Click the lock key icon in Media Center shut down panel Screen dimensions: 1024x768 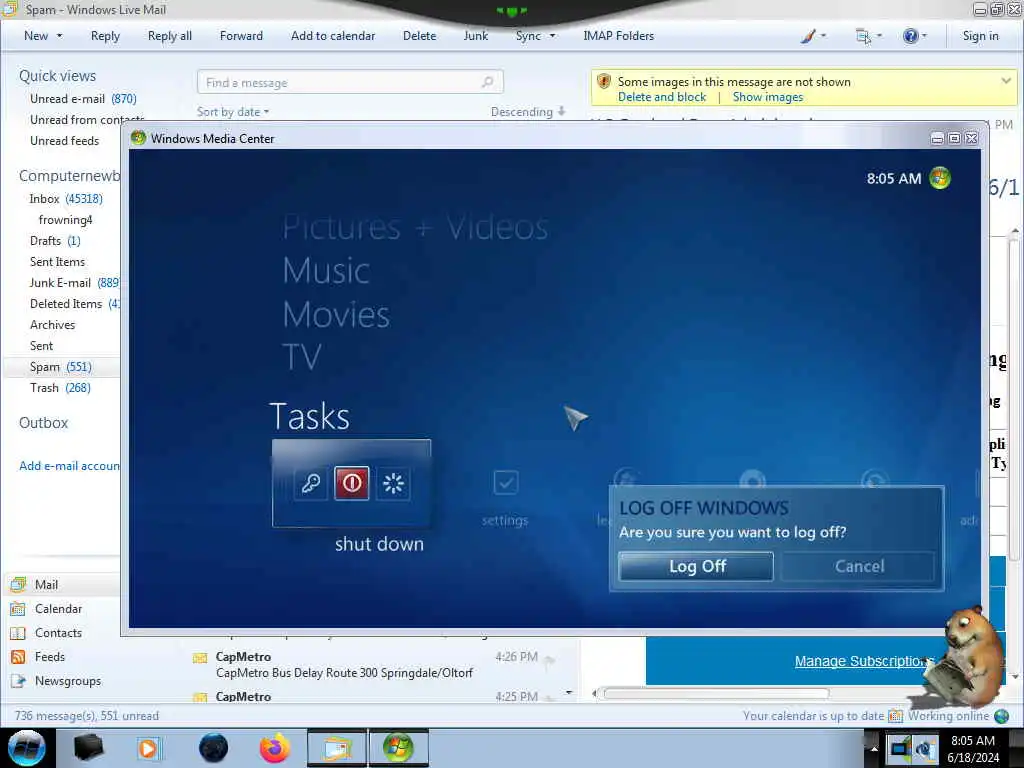coord(310,483)
